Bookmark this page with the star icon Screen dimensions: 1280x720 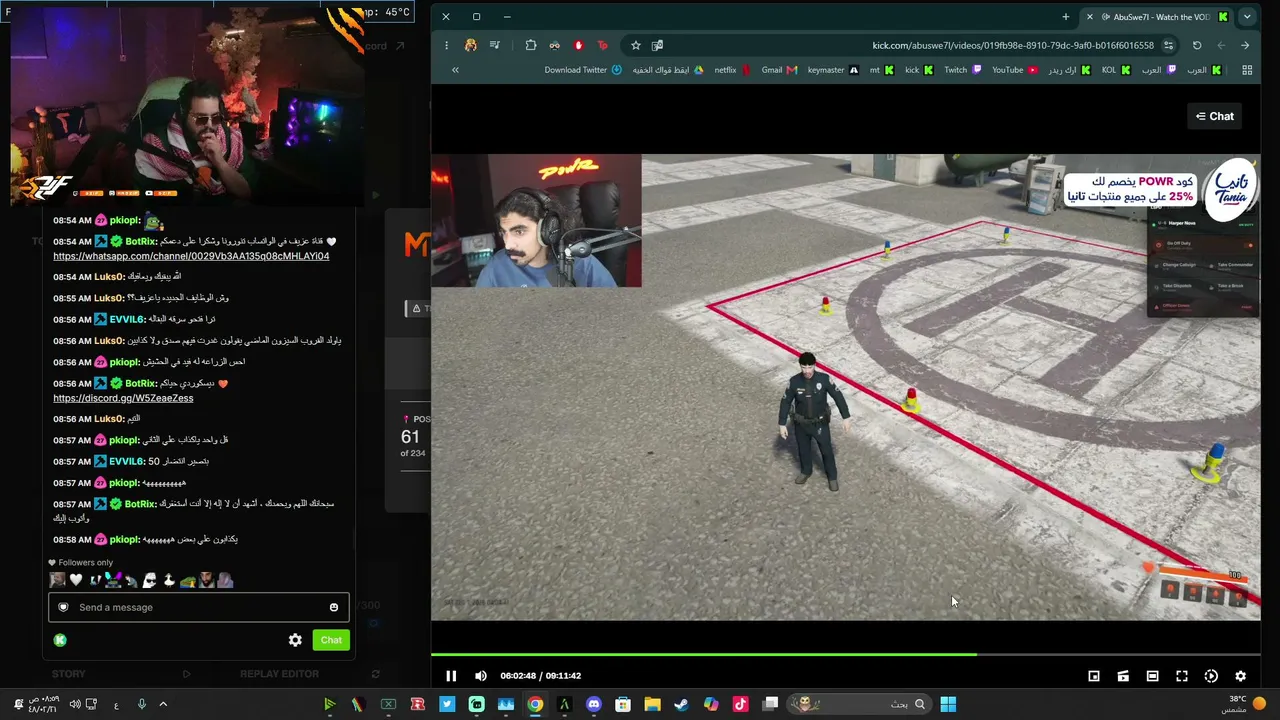(x=635, y=45)
